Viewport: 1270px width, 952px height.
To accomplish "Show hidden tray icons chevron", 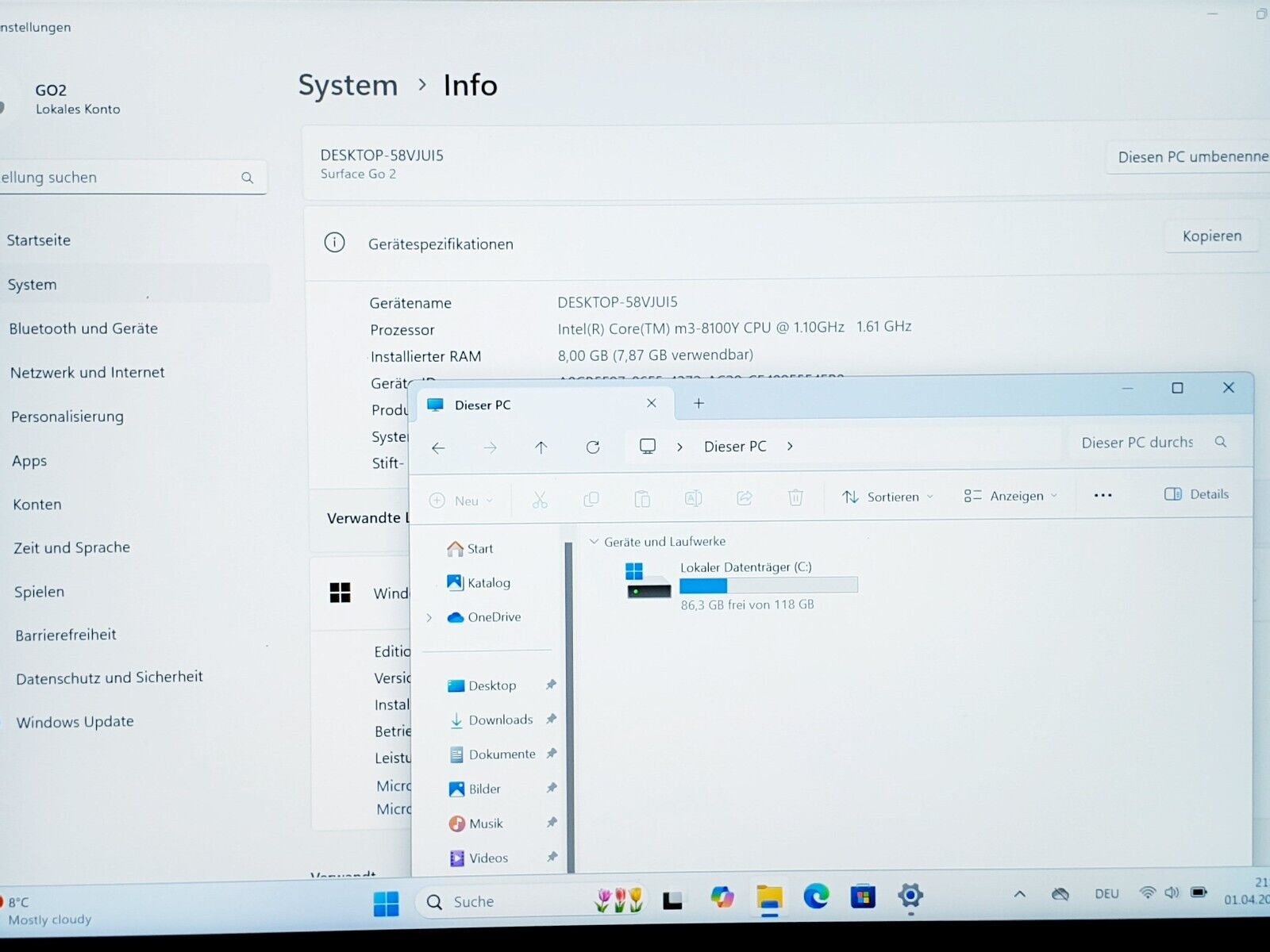I will click(x=1020, y=894).
